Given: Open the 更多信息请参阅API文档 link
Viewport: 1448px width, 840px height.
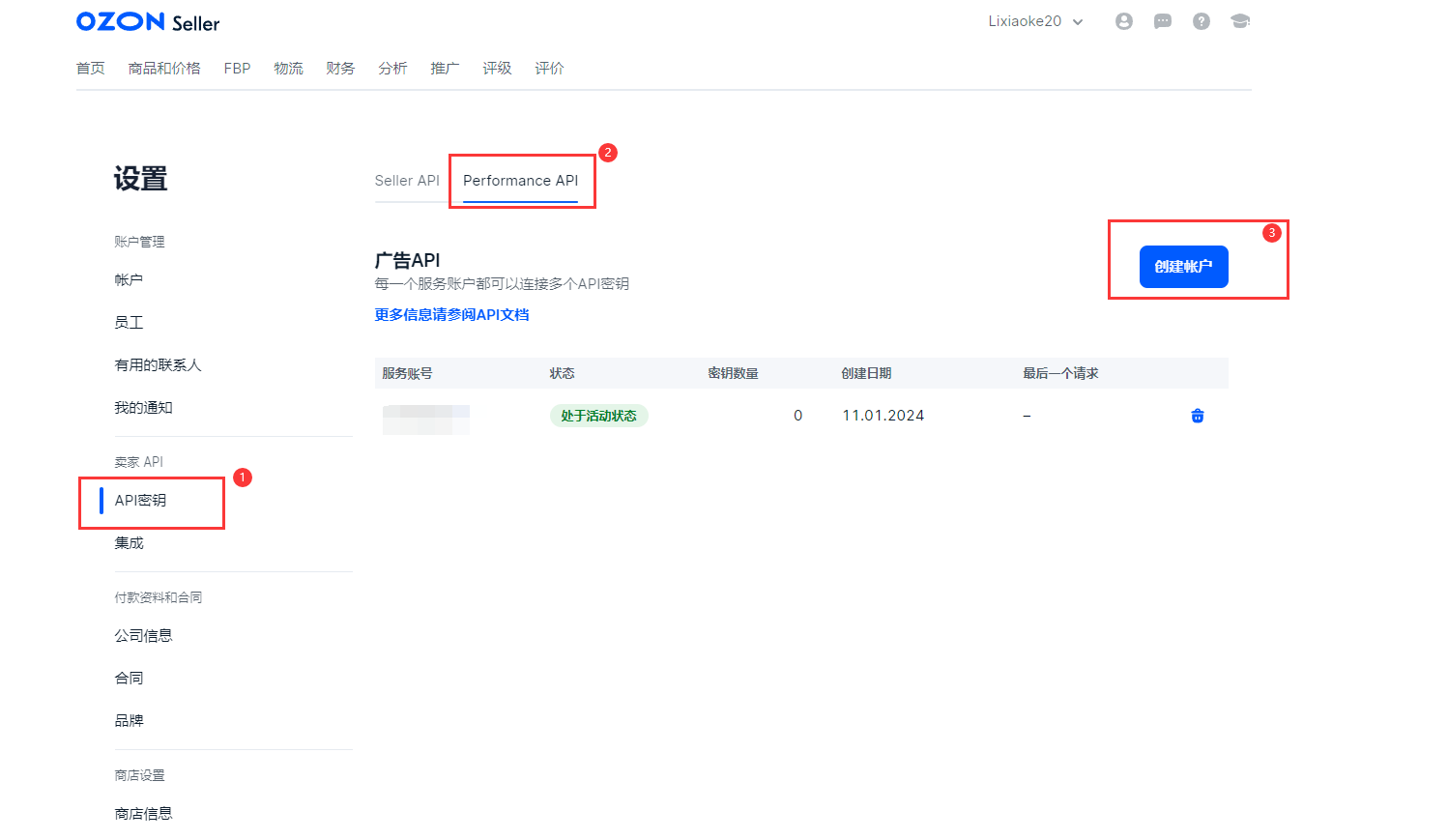Looking at the screenshot, I should tap(451, 315).
